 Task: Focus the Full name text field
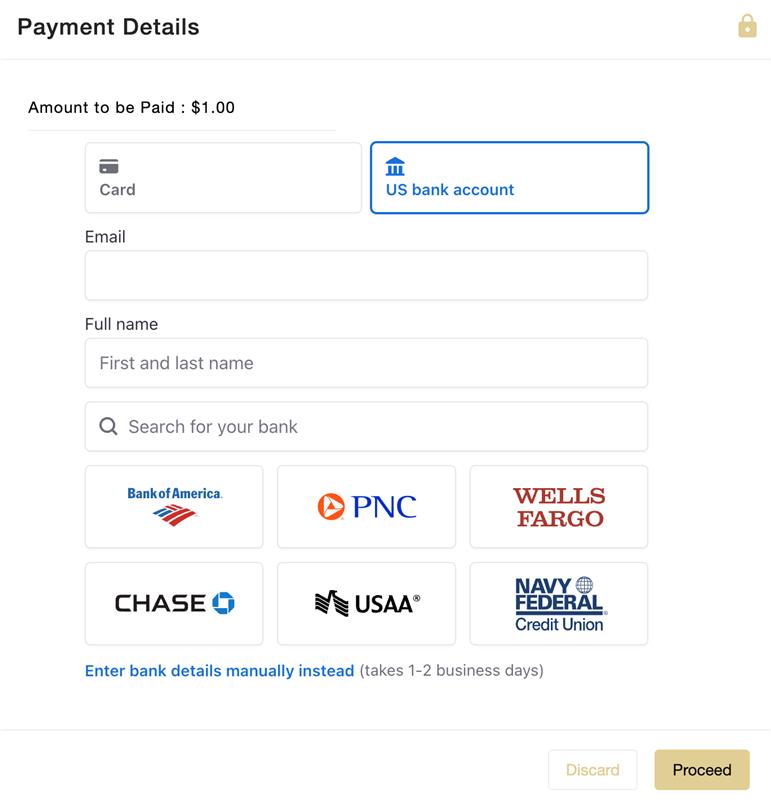[366, 363]
